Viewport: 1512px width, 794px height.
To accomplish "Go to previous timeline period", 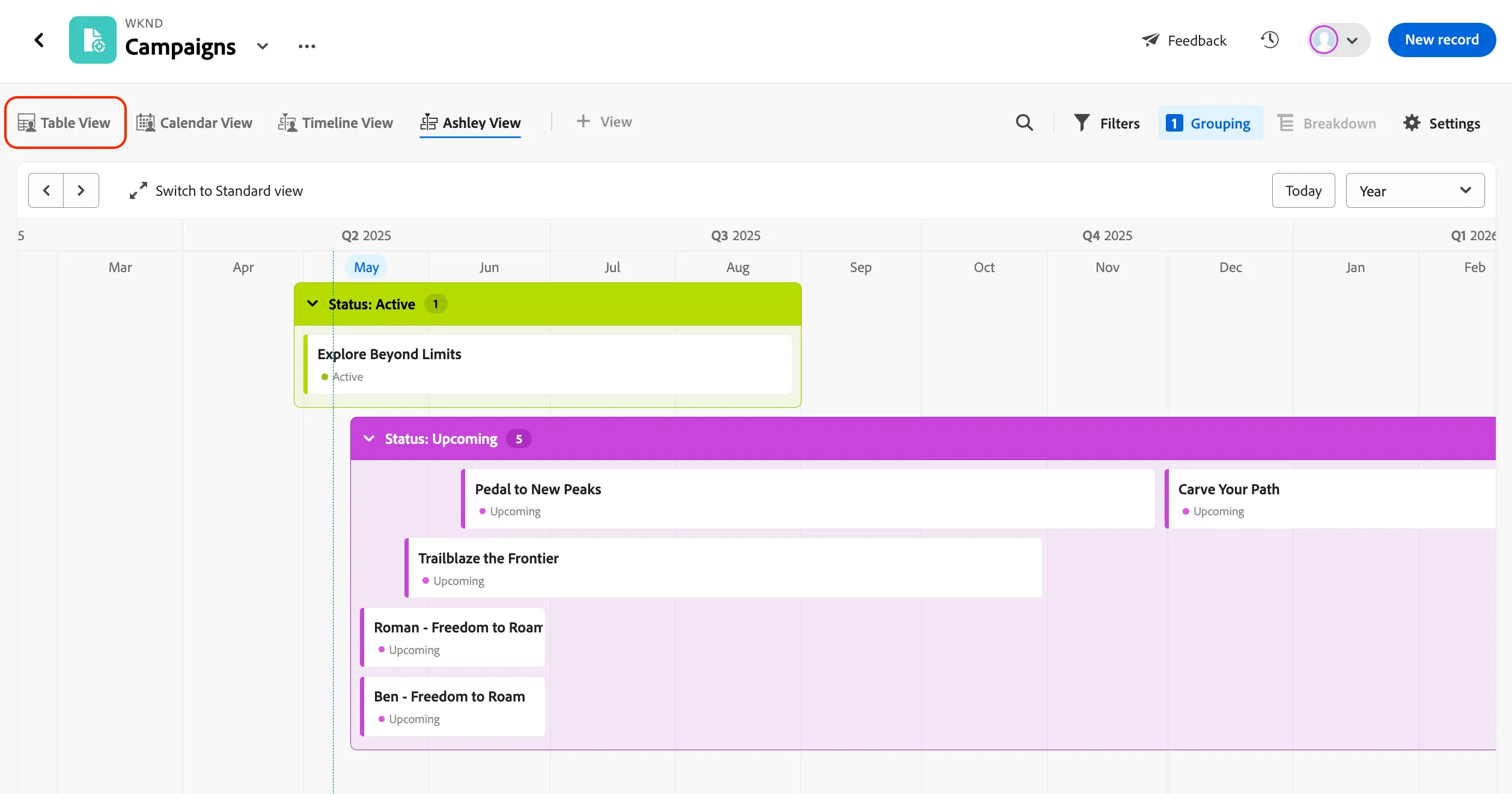I will 46,190.
